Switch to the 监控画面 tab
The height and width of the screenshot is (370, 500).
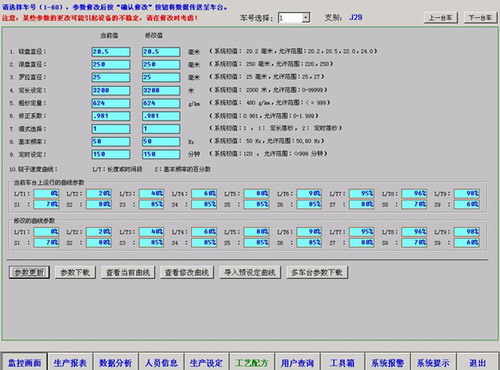click(x=24, y=362)
